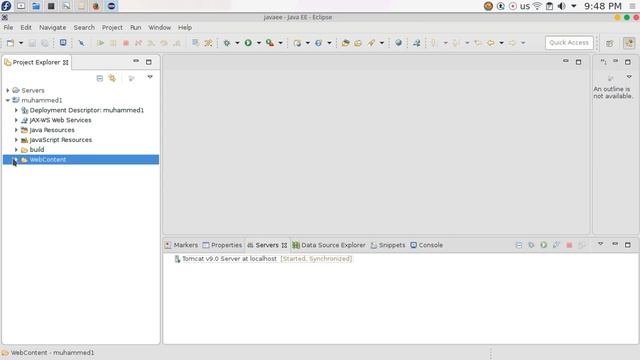
Task: Switch to the Markers tab
Action: click(181, 245)
